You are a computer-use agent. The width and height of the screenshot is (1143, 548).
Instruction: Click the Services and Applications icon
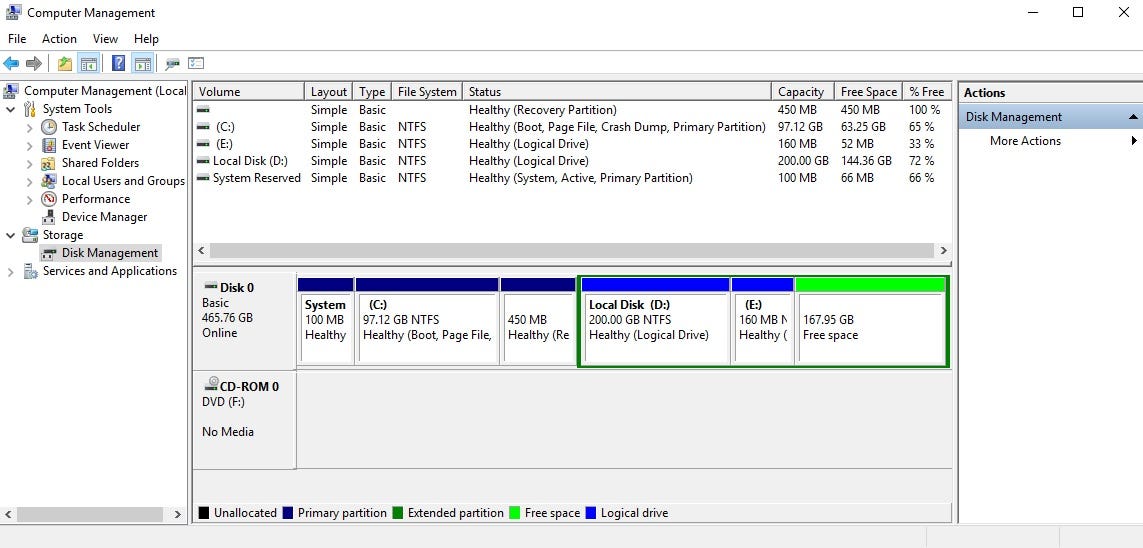pos(30,271)
